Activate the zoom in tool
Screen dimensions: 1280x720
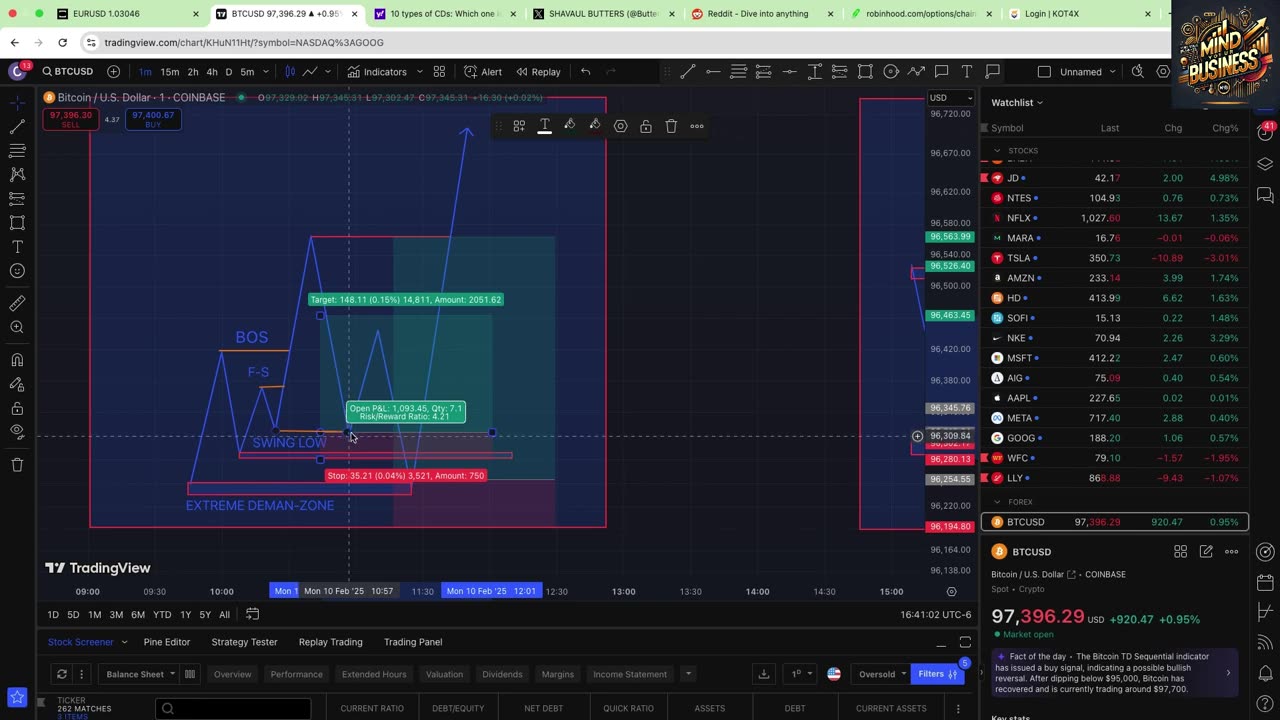[x=17, y=328]
